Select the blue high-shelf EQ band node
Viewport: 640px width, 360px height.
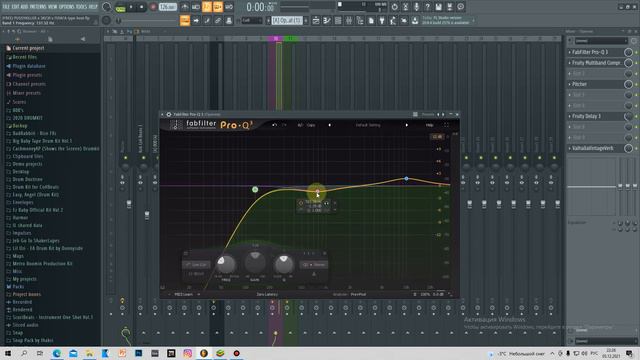coord(406,179)
